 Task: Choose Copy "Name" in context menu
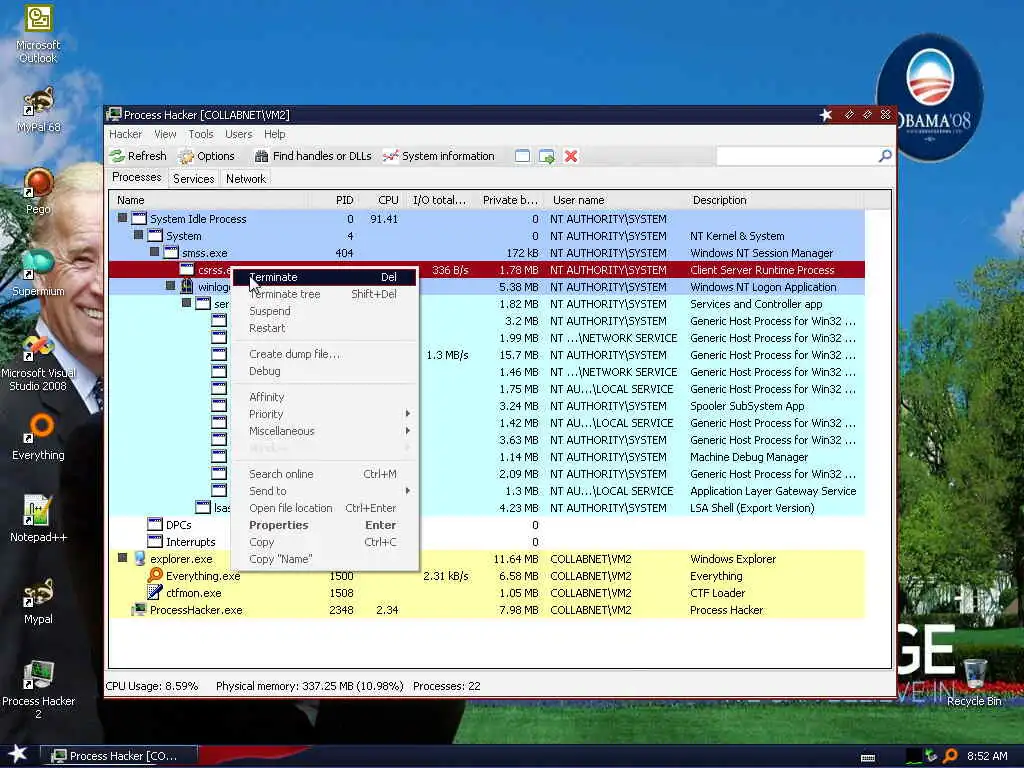click(325, 559)
